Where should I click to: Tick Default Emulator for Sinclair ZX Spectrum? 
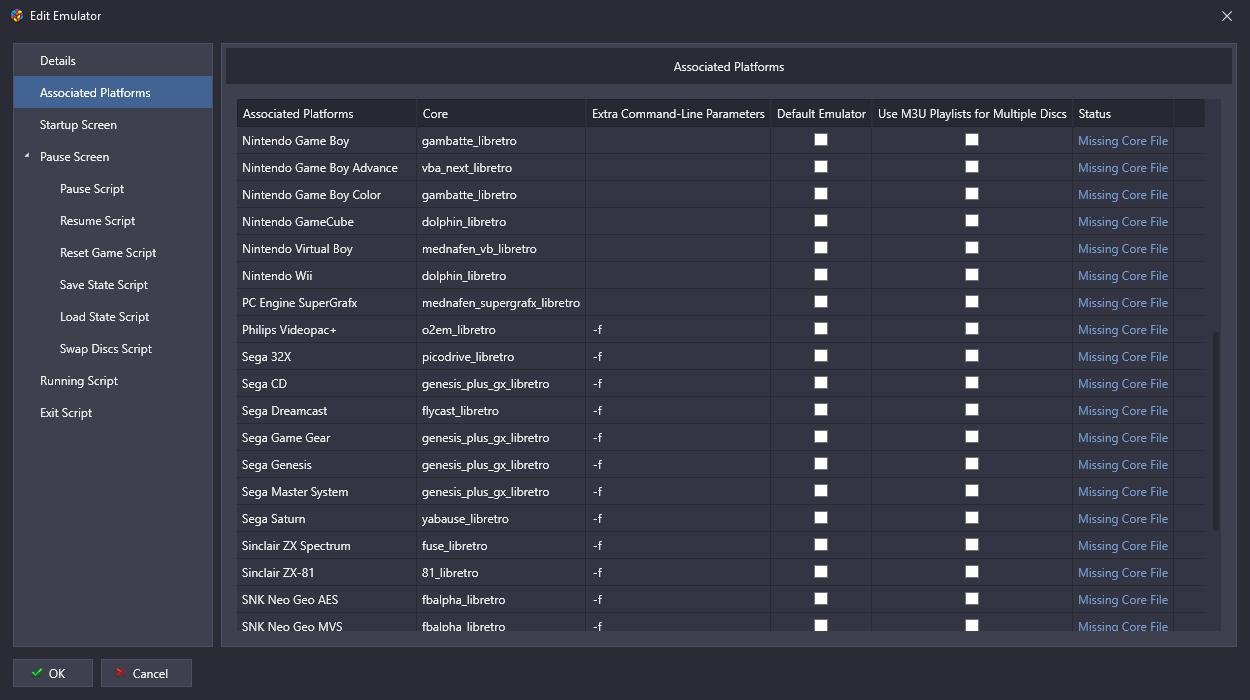[x=821, y=545]
